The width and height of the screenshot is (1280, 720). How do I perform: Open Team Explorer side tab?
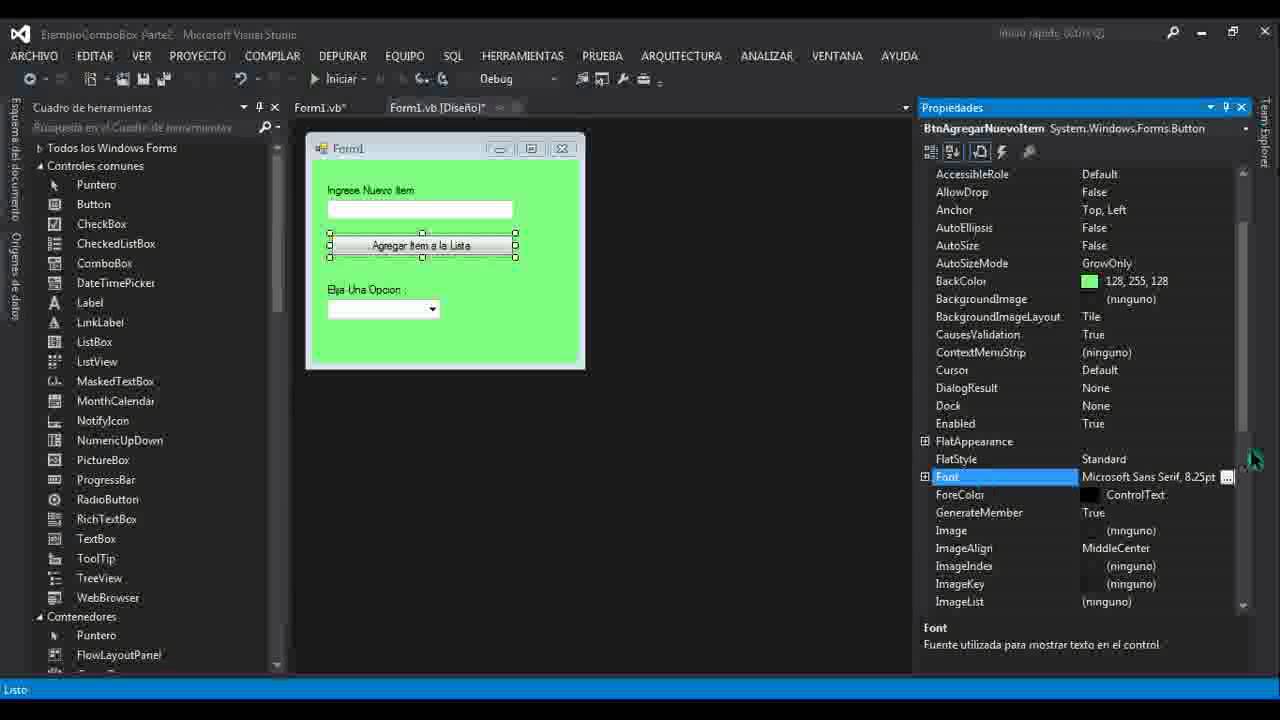[1265, 132]
